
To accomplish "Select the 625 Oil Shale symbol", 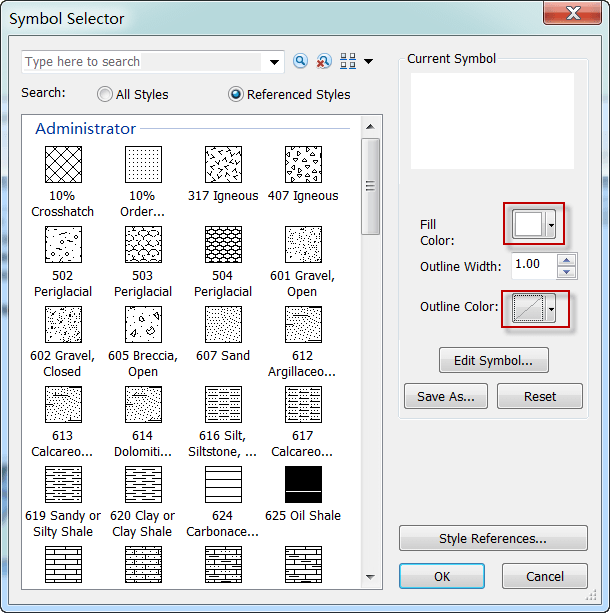I will 303,484.
